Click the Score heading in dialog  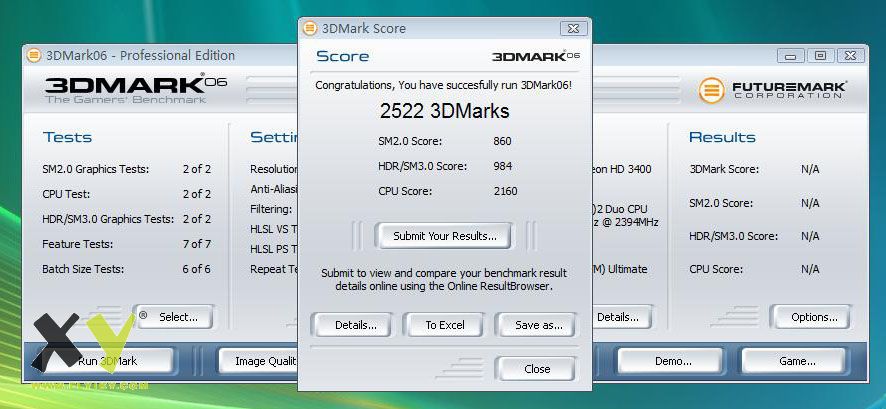(342, 56)
